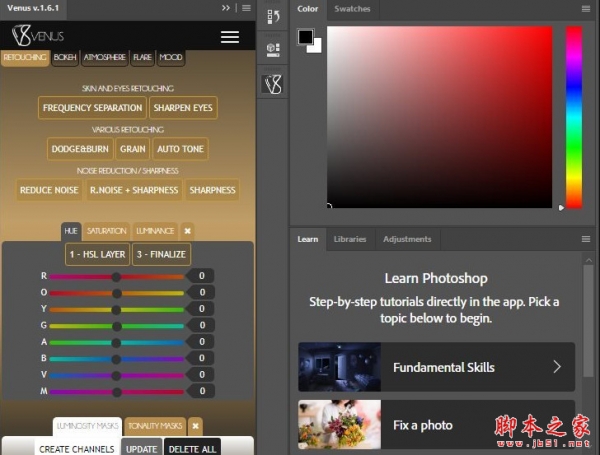Expand the Fundamental Skills chevron
The height and width of the screenshot is (455, 600).
pyautogui.click(x=557, y=367)
